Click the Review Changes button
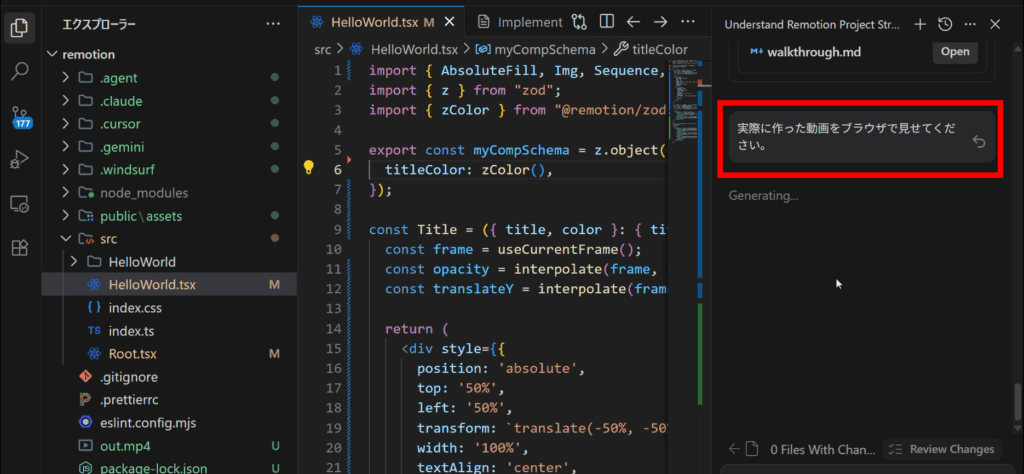Screen dimensions: 1024x474 [941, 449]
